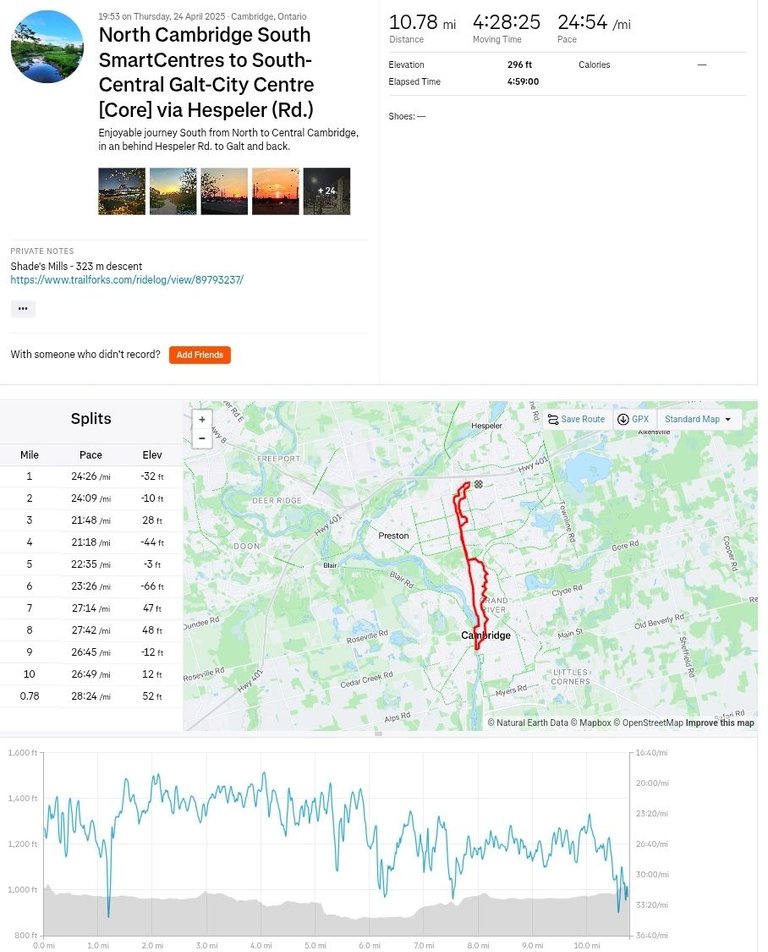Image resolution: width=768 pixels, height=952 pixels.
Task: Click the Add Friends button
Action: click(x=200, y=355)
